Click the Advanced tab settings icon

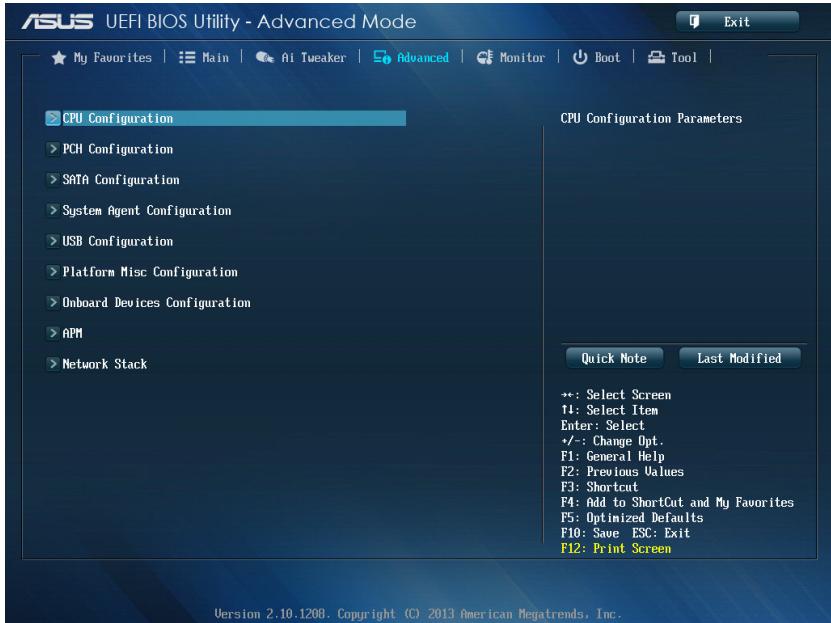coord(382,57)
